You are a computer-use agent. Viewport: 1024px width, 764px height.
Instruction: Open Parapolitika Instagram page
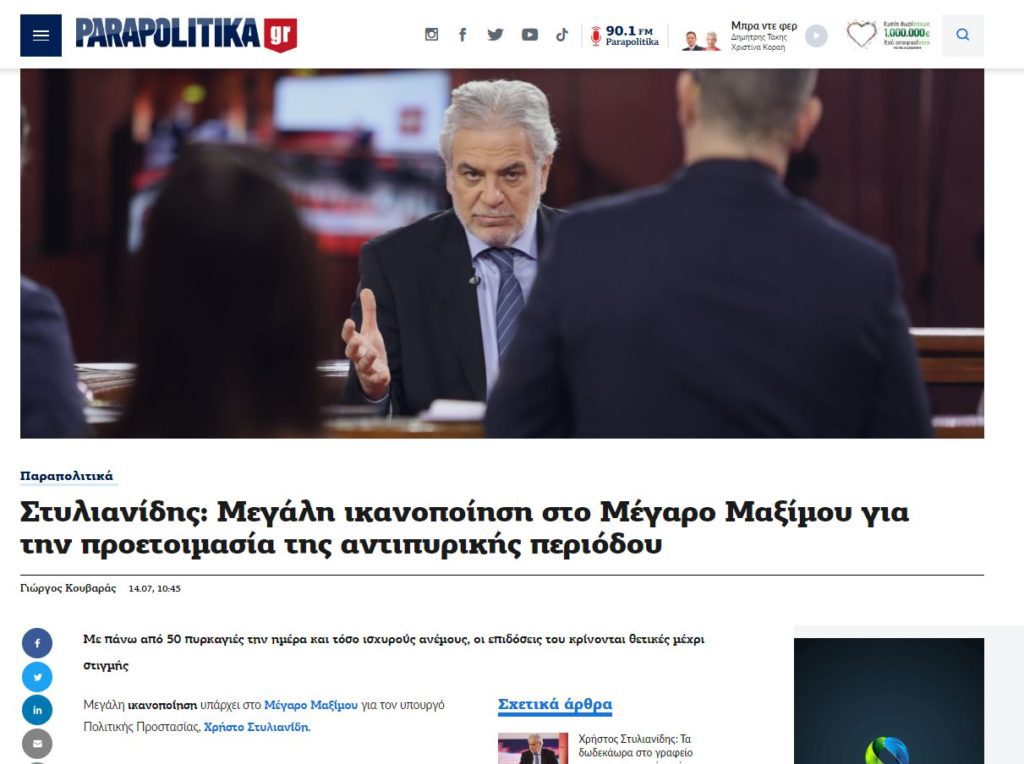pos(432,35)
